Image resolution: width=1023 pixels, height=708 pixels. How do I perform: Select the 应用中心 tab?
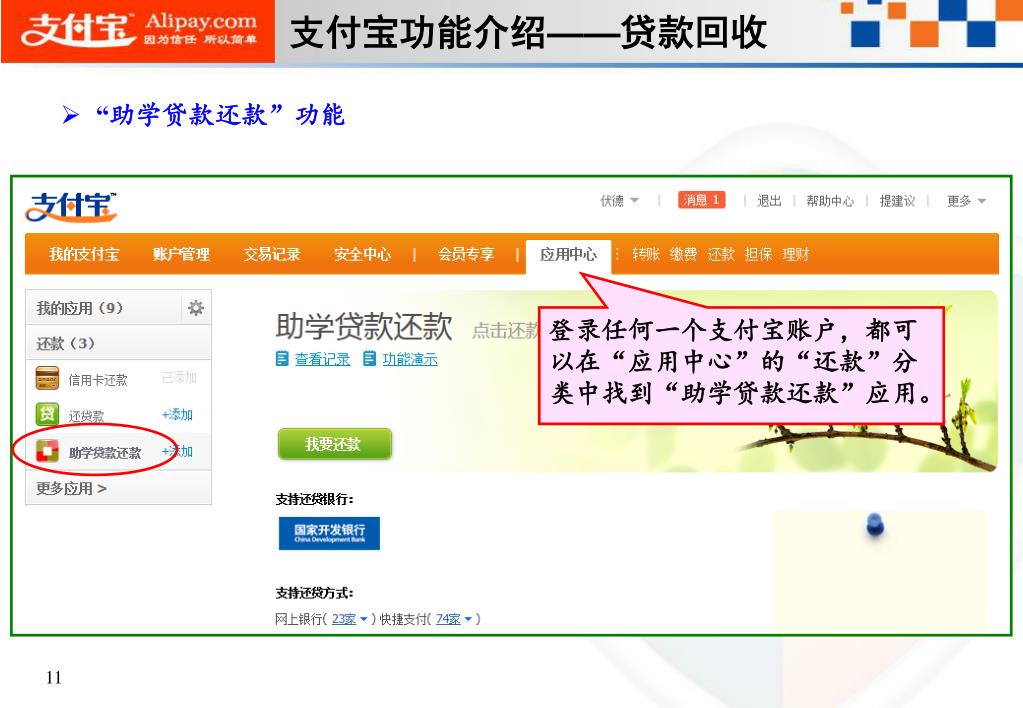click(568, 254)
